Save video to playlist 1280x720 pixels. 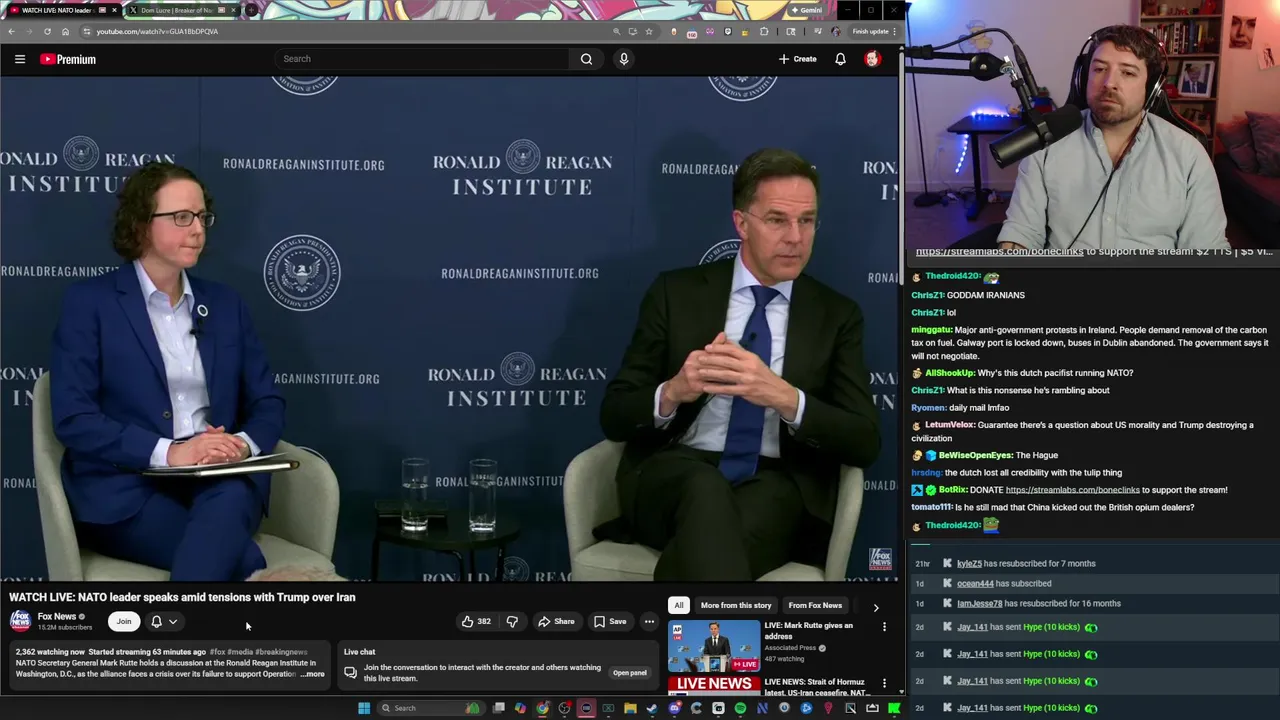(x=610, y=622)
